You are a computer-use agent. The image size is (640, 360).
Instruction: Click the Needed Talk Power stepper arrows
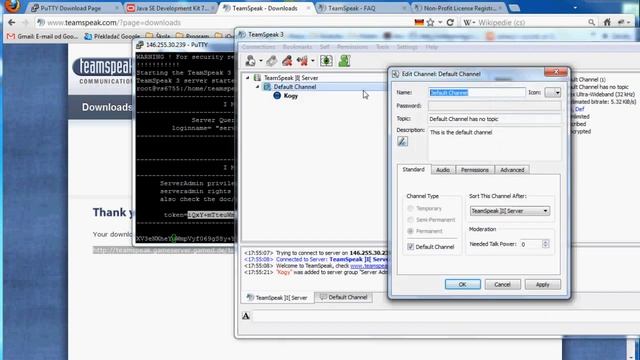click(x=546, y=244)
